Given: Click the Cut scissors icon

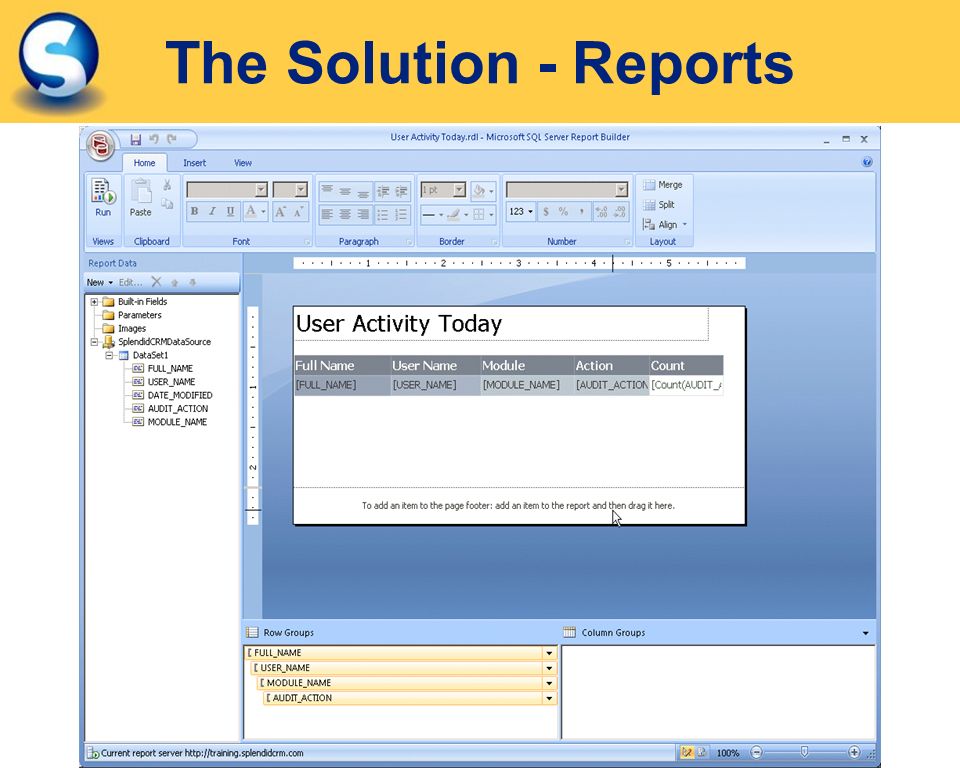Looking at the screenshot, I should point(167,185).
